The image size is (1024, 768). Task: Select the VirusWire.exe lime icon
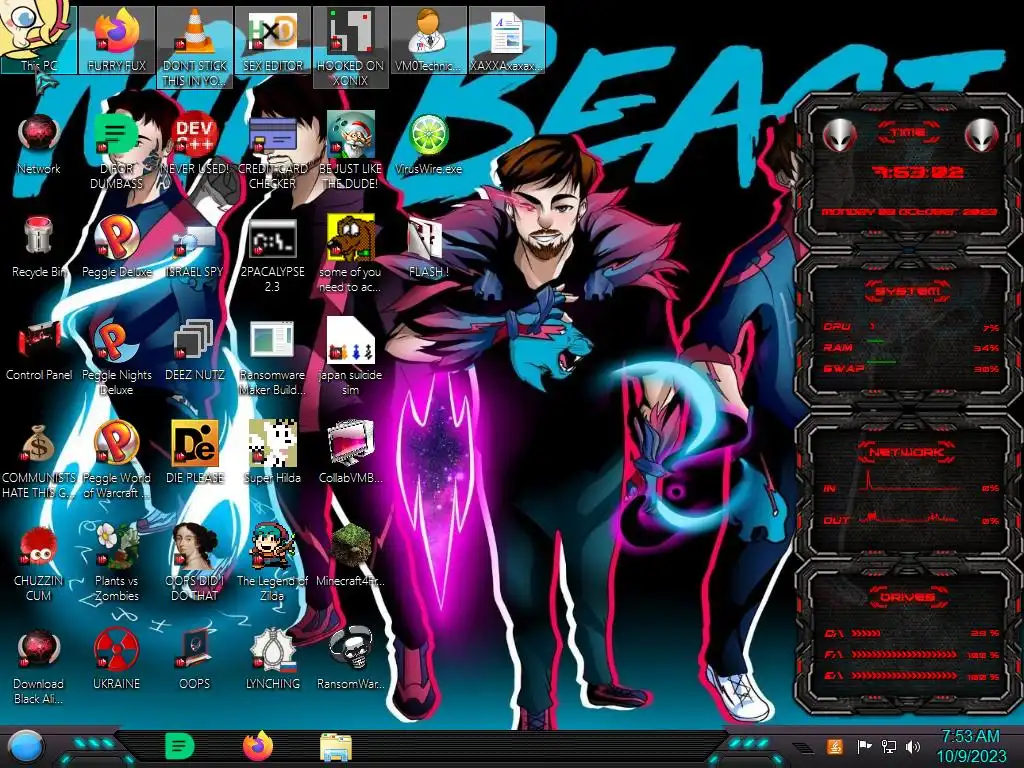pyautogui.click(x=428, y=144)
